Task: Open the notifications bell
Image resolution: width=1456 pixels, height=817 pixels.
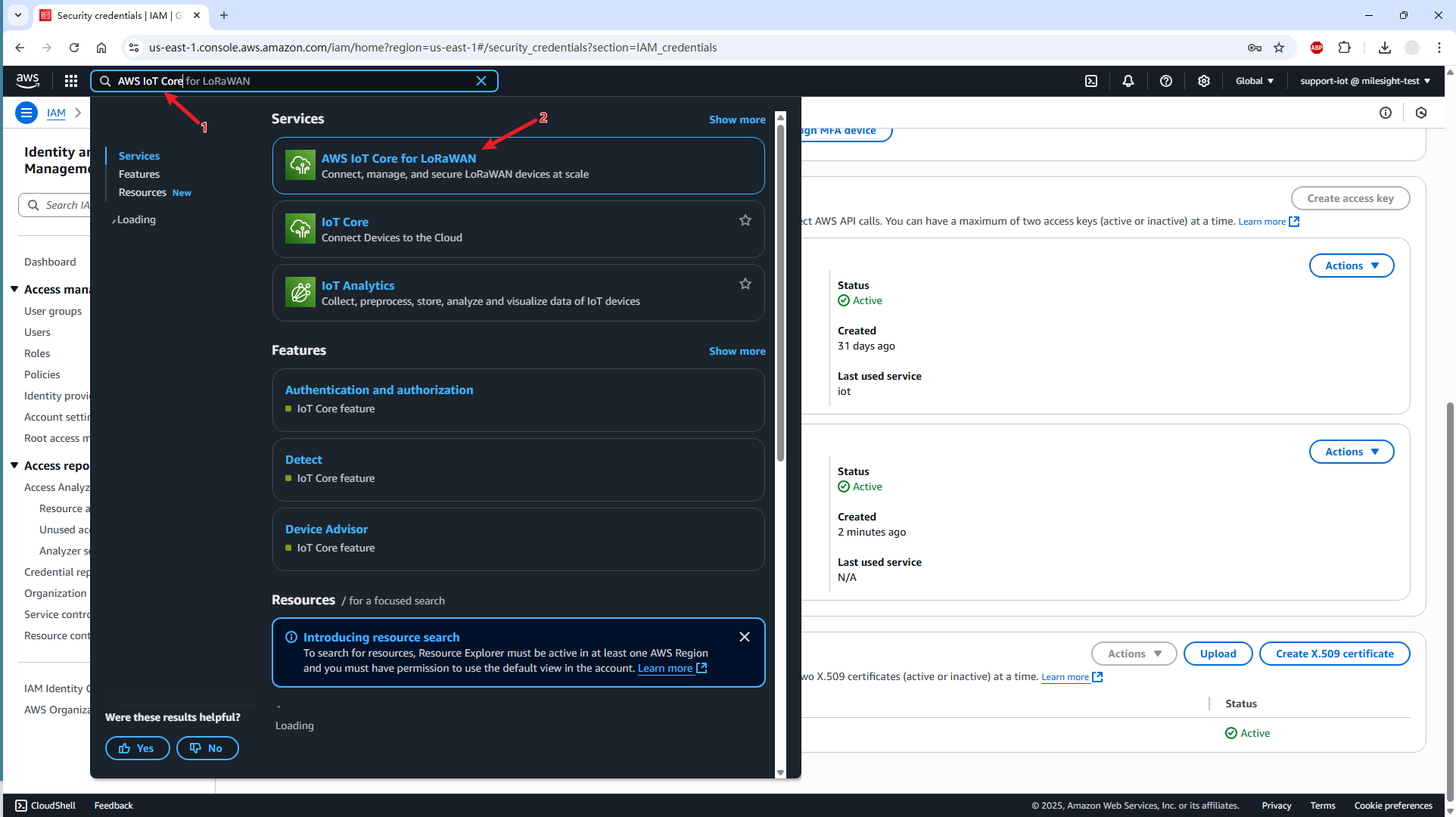Action: [x=1128, y=81]
